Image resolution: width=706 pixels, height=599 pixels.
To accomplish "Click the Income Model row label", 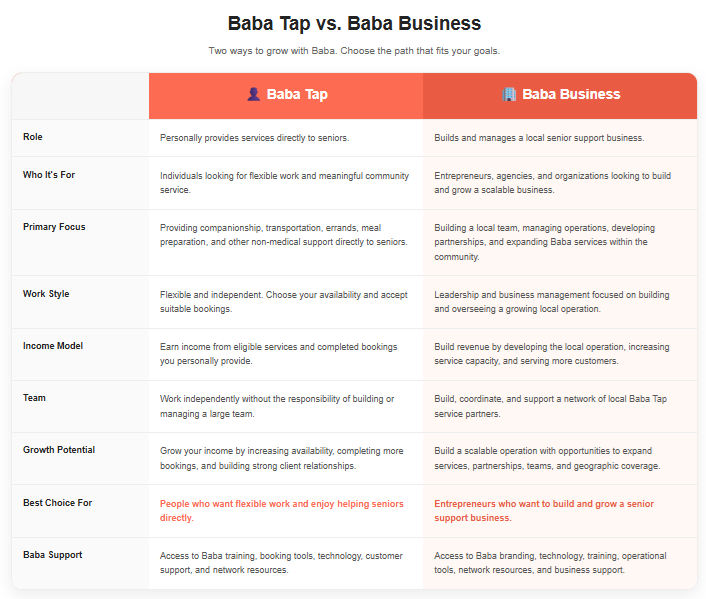I will pyautogui.click(x=53, y=346).
